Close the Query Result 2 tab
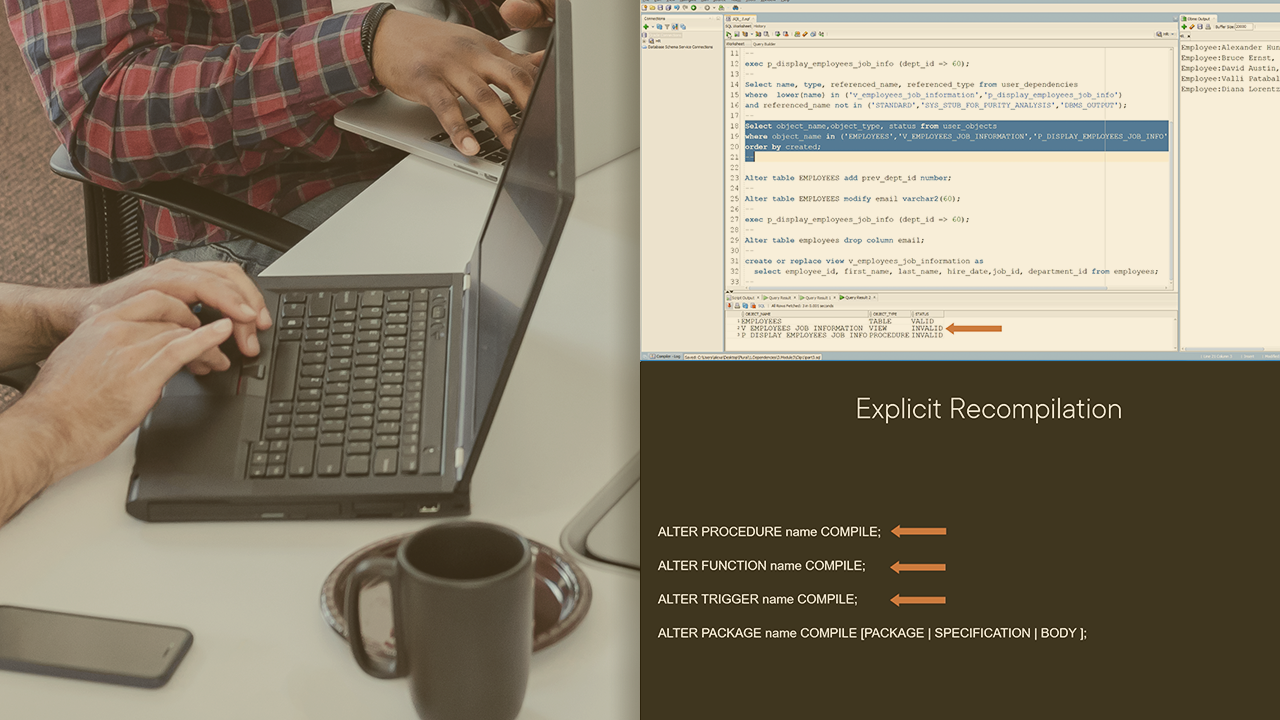This screenshot has height=720, width=1280. (x=875, y=297)
